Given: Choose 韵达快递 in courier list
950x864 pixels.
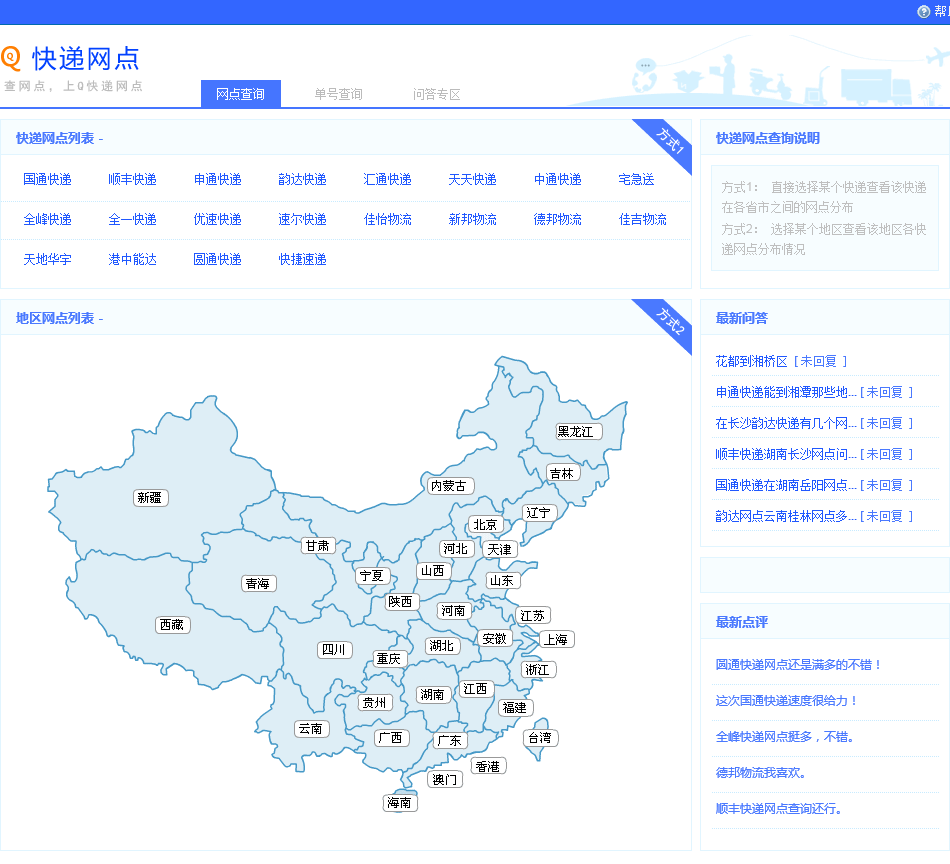Looking at the screenshot, I should (x=302, y=179).
